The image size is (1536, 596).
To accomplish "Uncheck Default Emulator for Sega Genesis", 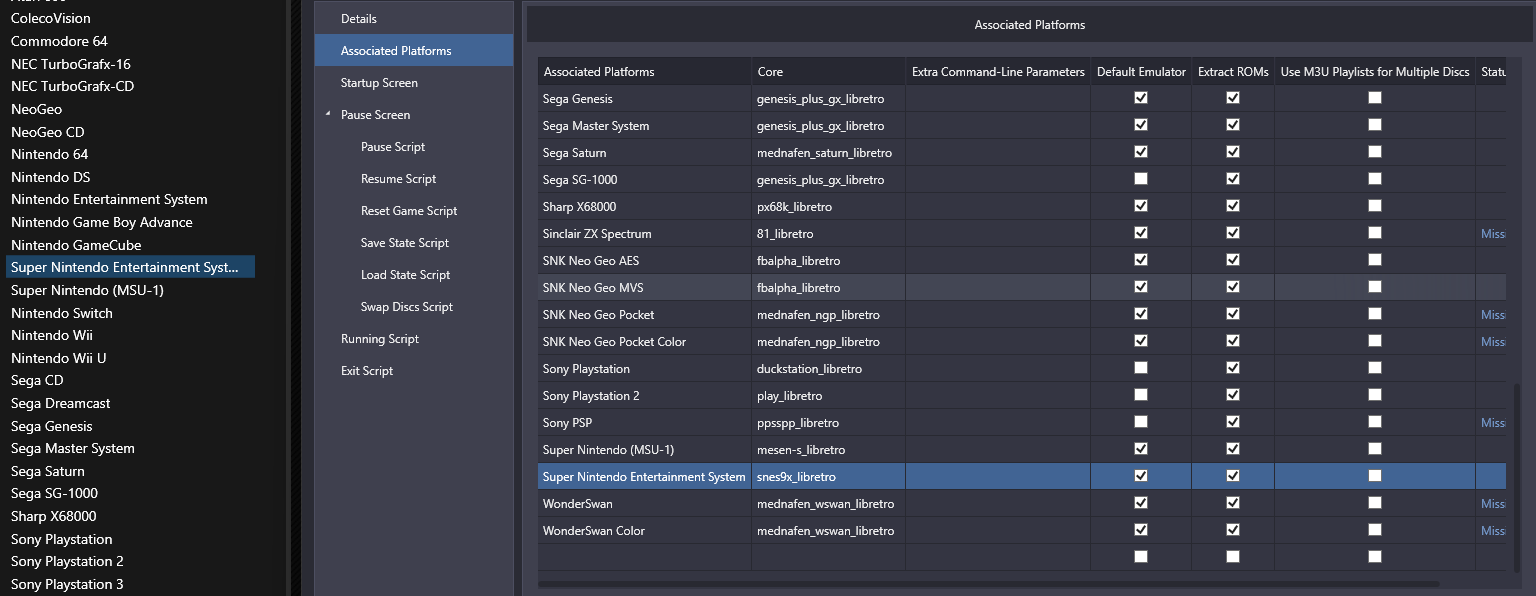I will pyautogui.click(x=1141, y=98).
